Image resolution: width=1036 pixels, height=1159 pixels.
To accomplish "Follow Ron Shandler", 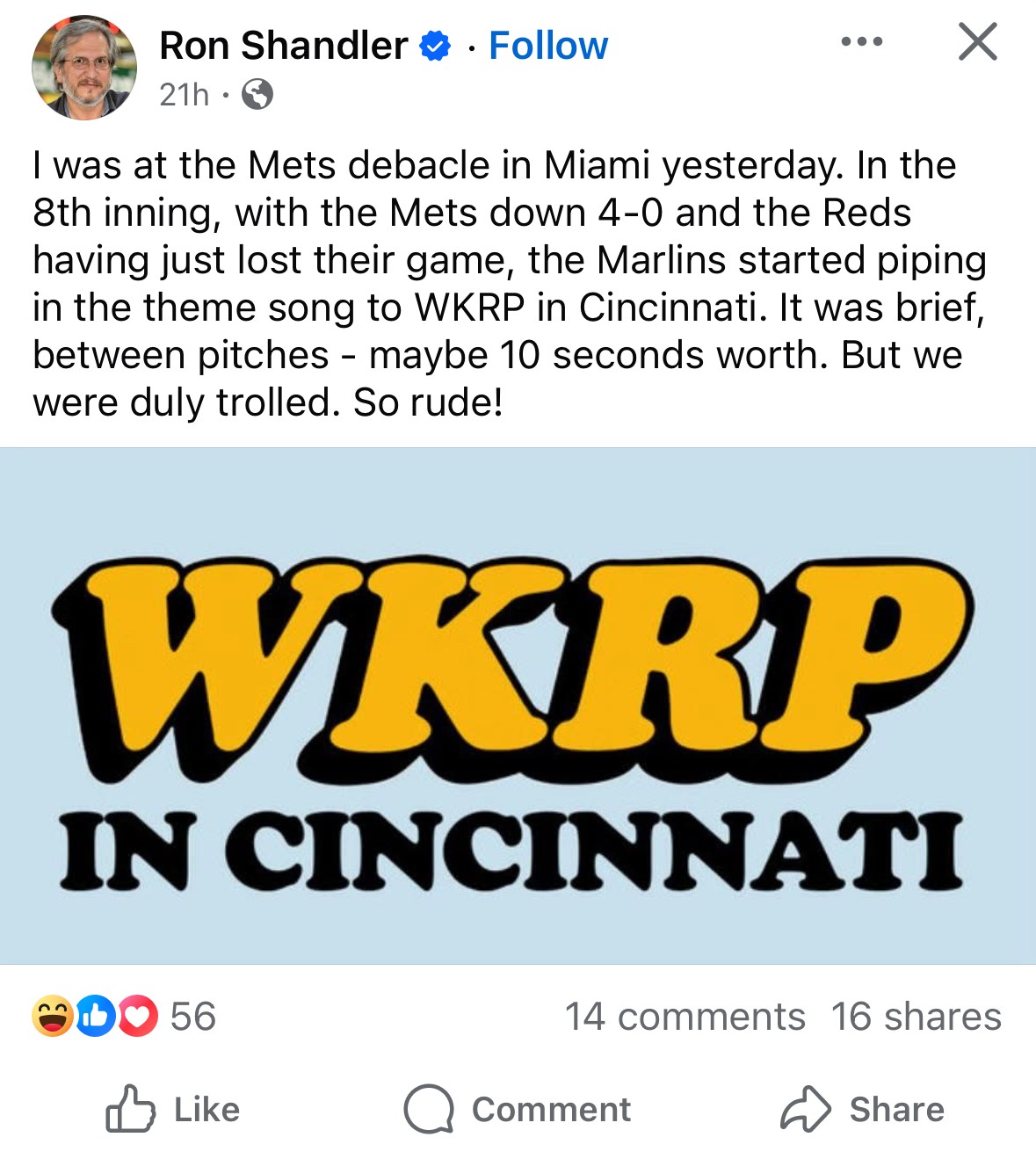I will pos(547,45).
